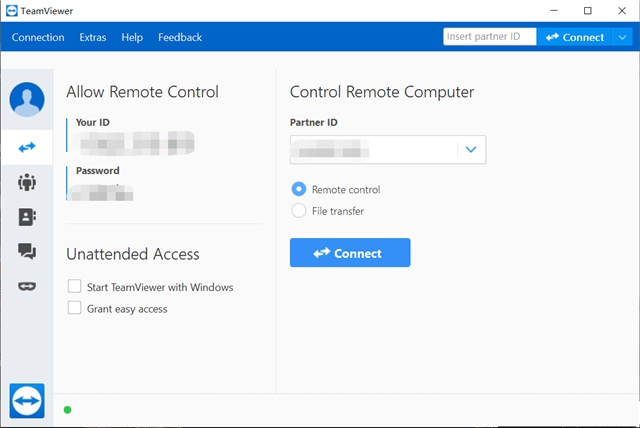Screen dimensions: 640x428
Task: Click the Allow Remote Control heading
Action: tap(142, 92)
